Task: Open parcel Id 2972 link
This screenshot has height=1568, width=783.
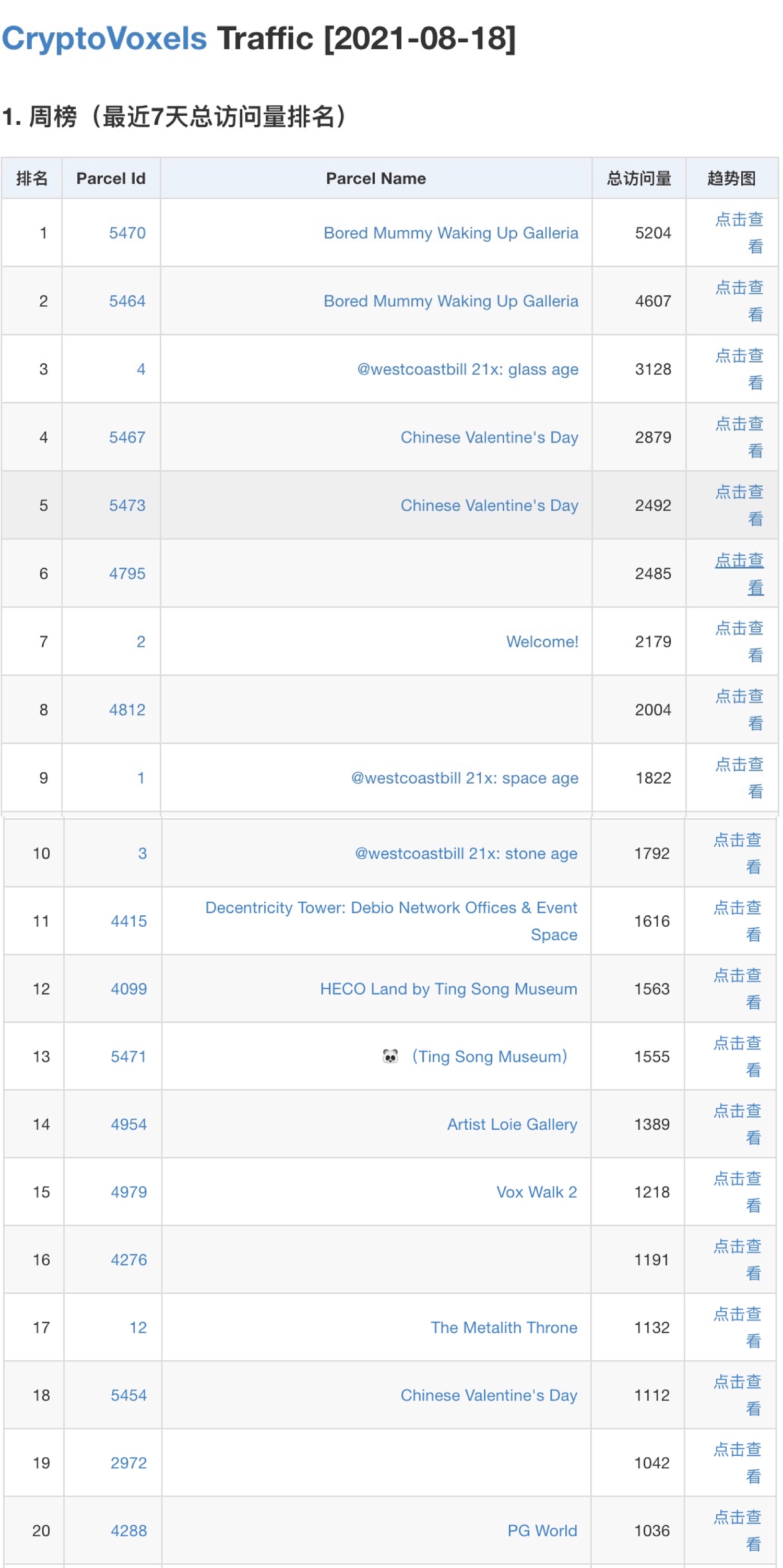Action: [x=128, y=1463]
